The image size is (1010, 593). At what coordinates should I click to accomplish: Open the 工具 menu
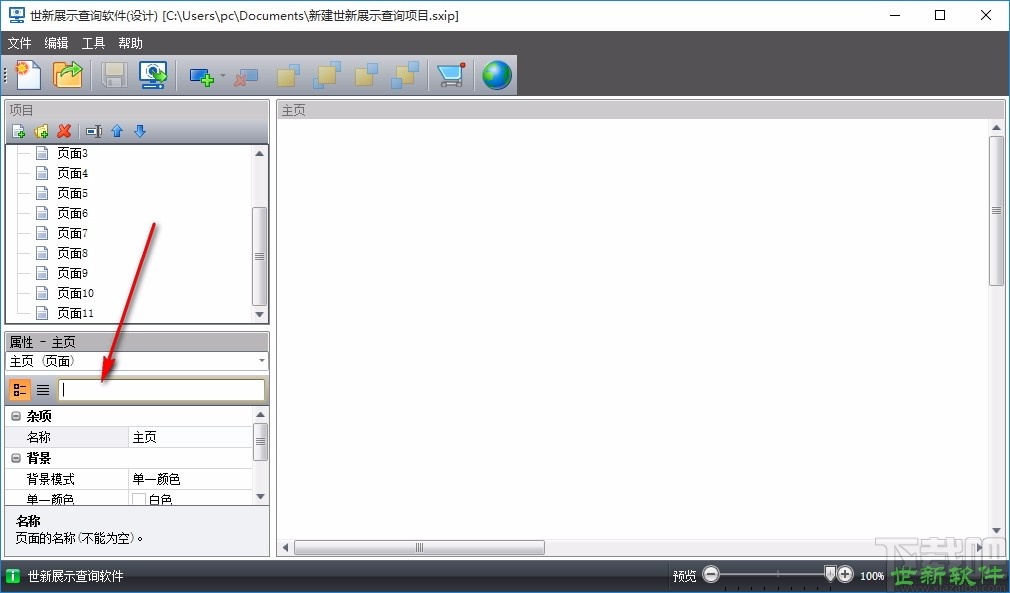click(x=93, y=43)
